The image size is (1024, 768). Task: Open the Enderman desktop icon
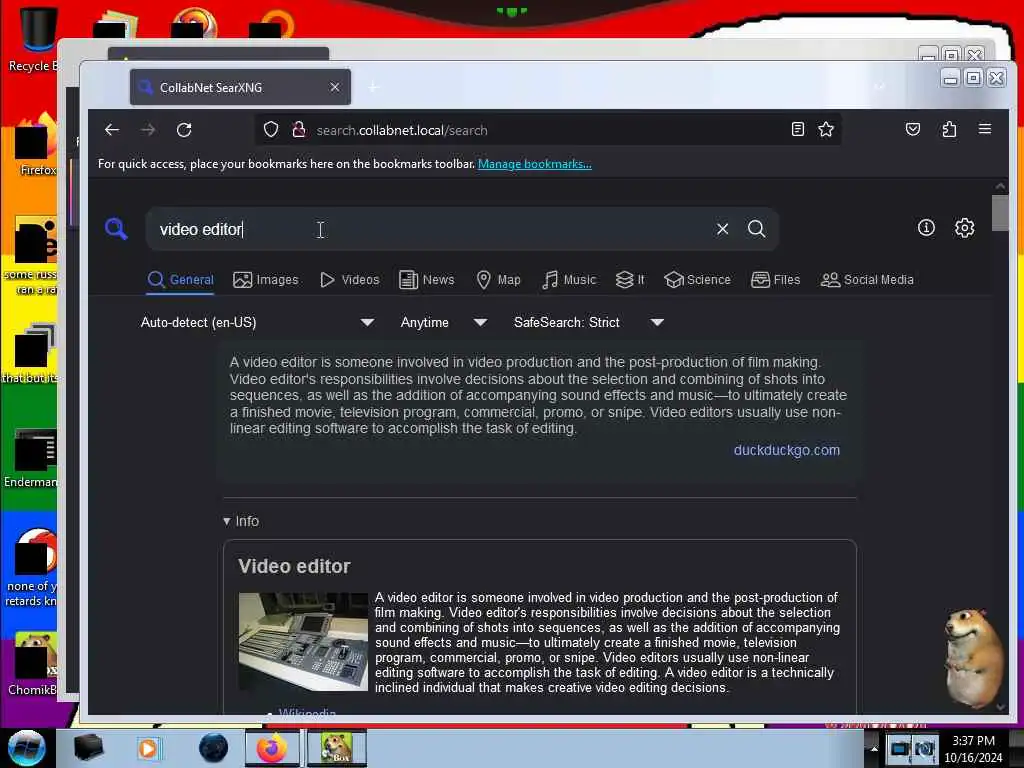tap(30, 459)
